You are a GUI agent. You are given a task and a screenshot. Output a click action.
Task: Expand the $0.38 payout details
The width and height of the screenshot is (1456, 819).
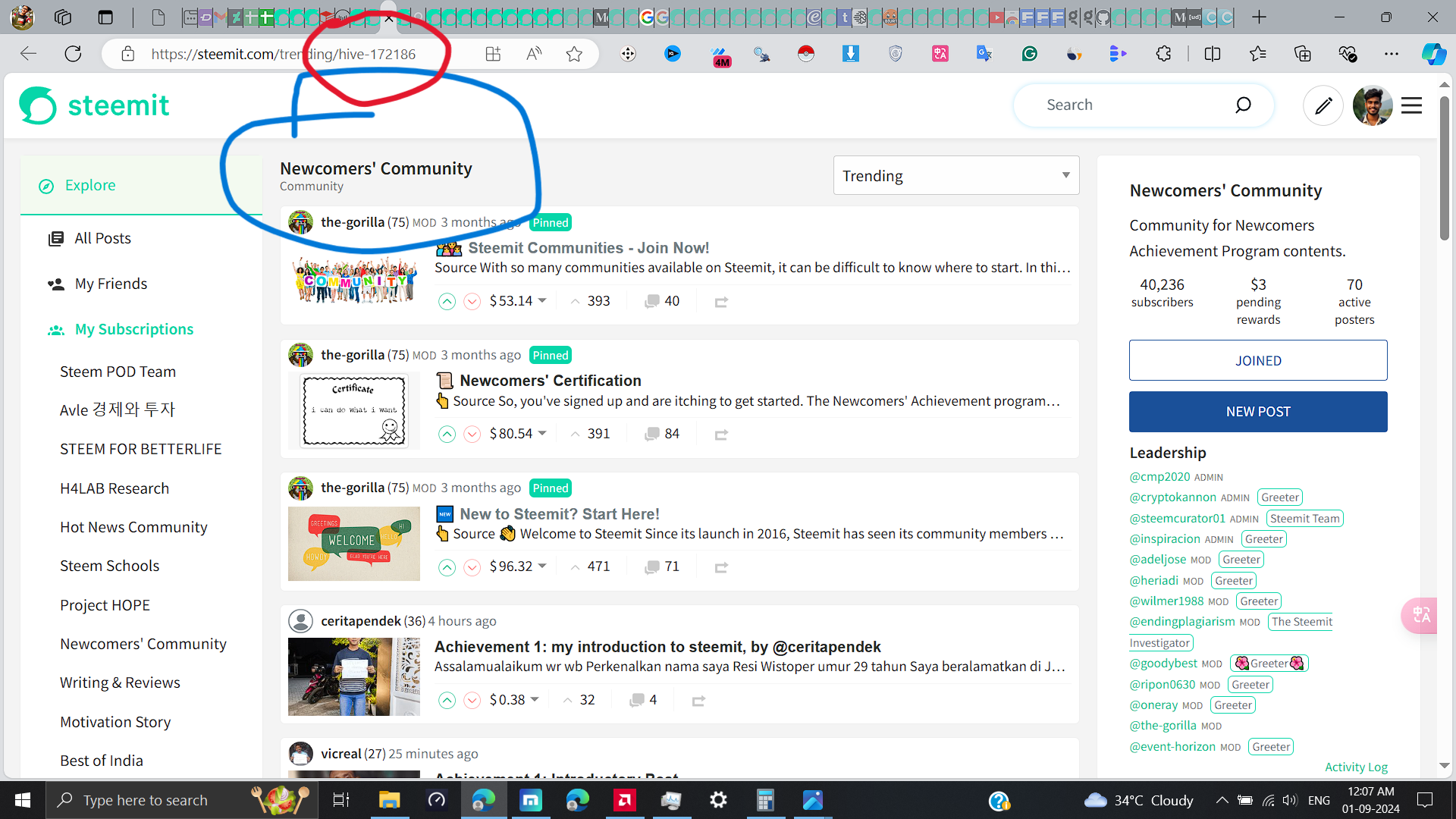coord(514,700)
